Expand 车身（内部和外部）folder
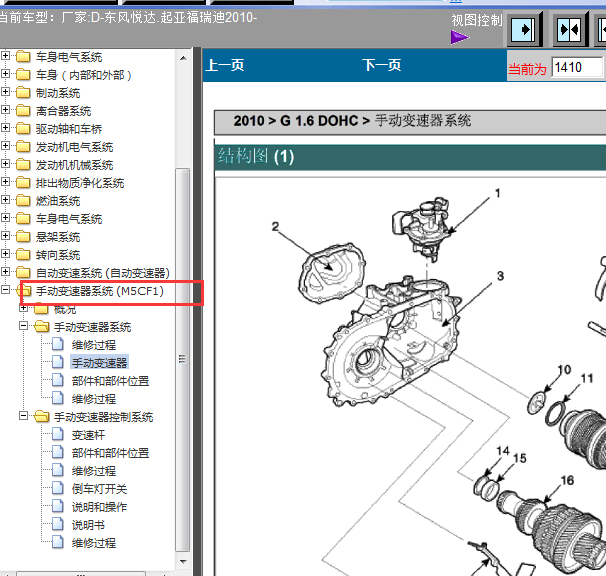 [x=5, y=73]
